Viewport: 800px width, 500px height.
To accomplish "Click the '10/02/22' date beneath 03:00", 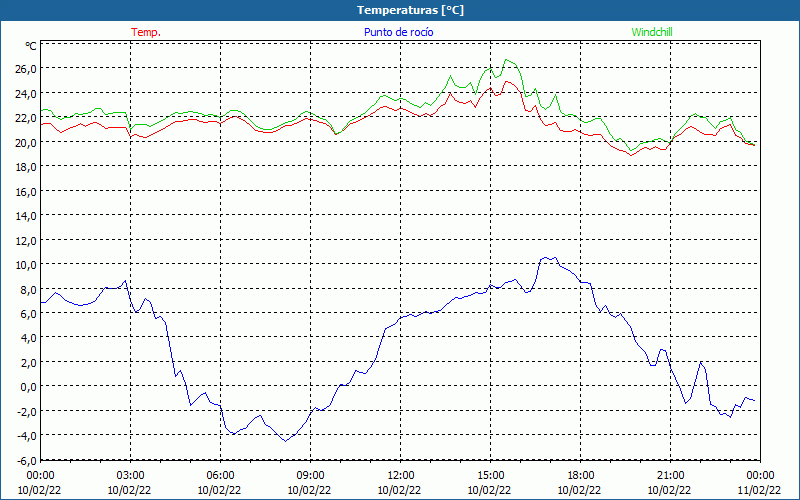I will click(130, 490).
